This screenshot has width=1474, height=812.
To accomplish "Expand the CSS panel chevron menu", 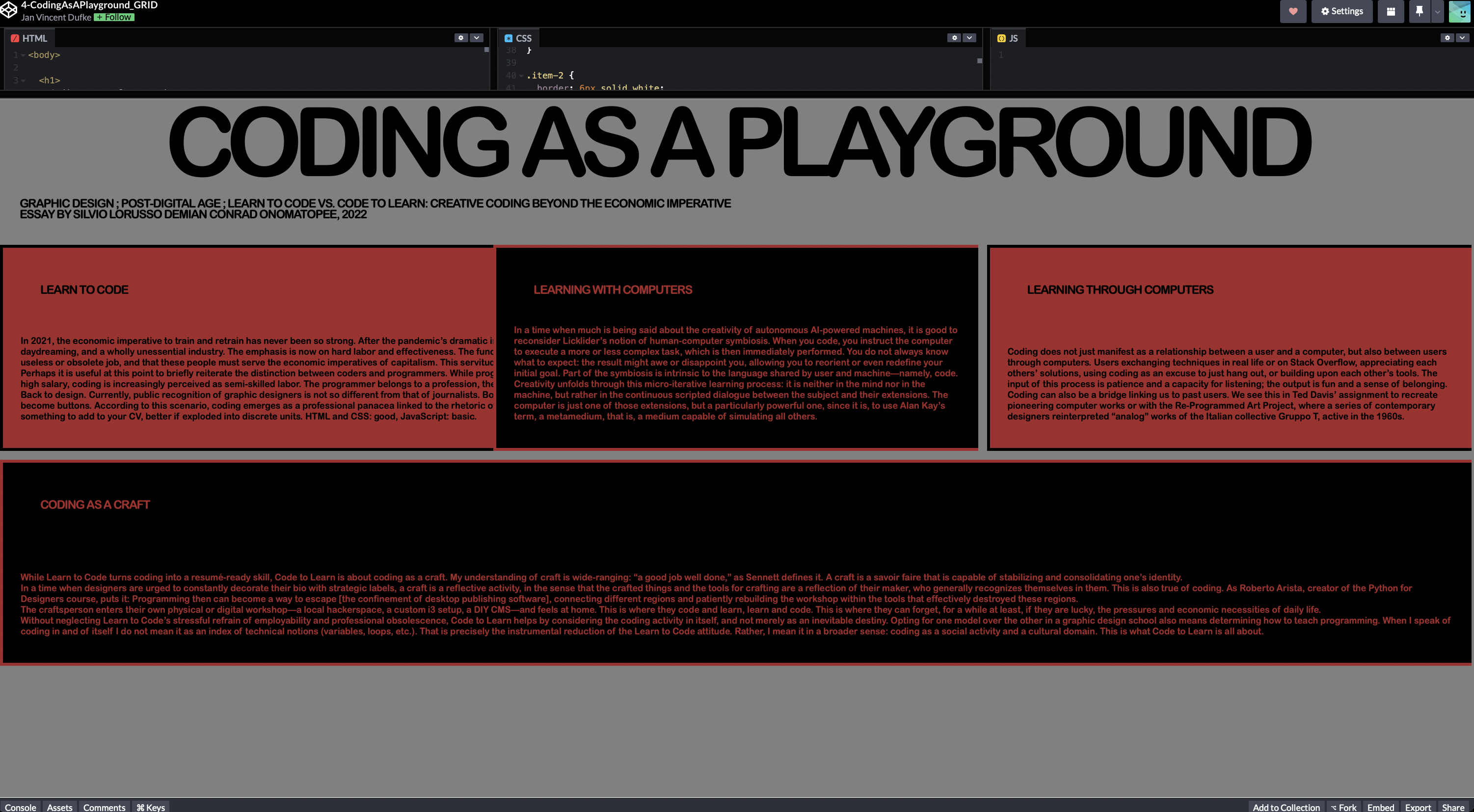I will (x=969, y=38).
